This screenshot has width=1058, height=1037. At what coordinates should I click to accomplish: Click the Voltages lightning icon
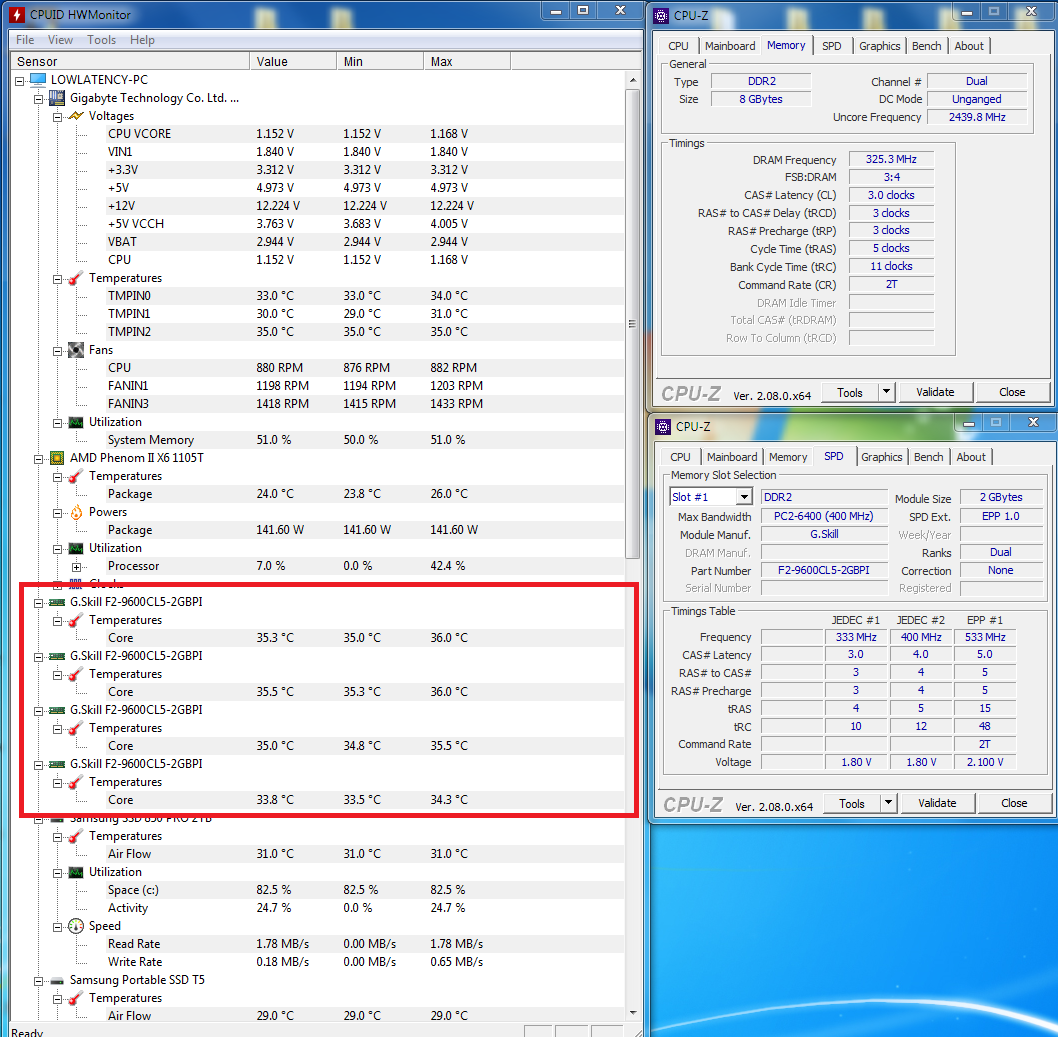pyautogui.click(x=76, y=116)
